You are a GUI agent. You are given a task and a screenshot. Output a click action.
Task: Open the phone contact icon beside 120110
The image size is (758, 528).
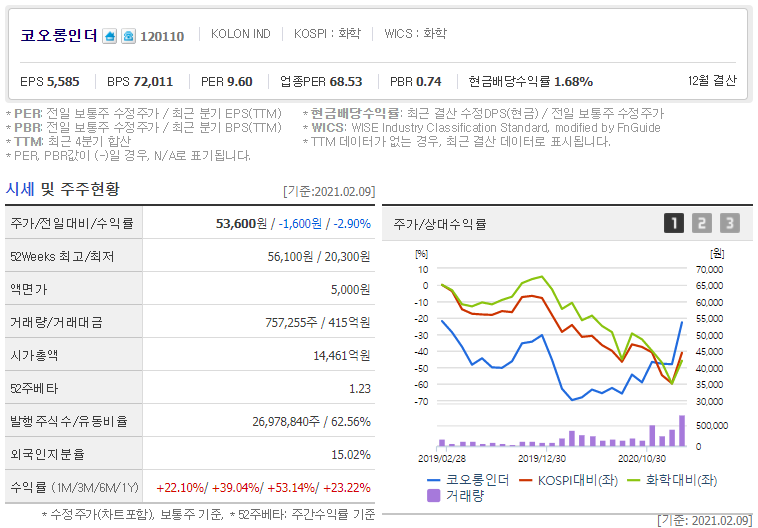click(128, 36)
